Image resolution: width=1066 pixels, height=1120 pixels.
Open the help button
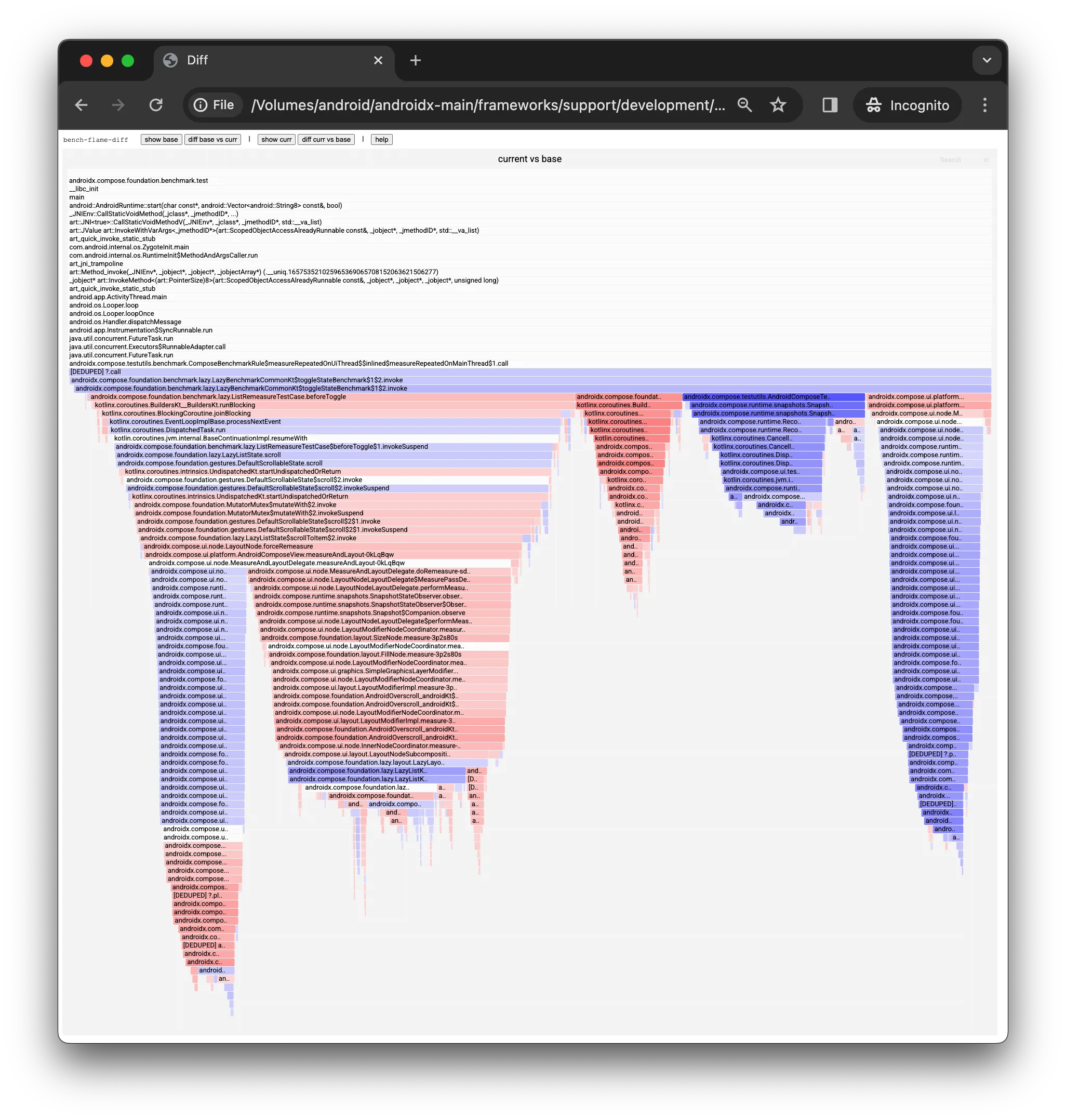381,140
